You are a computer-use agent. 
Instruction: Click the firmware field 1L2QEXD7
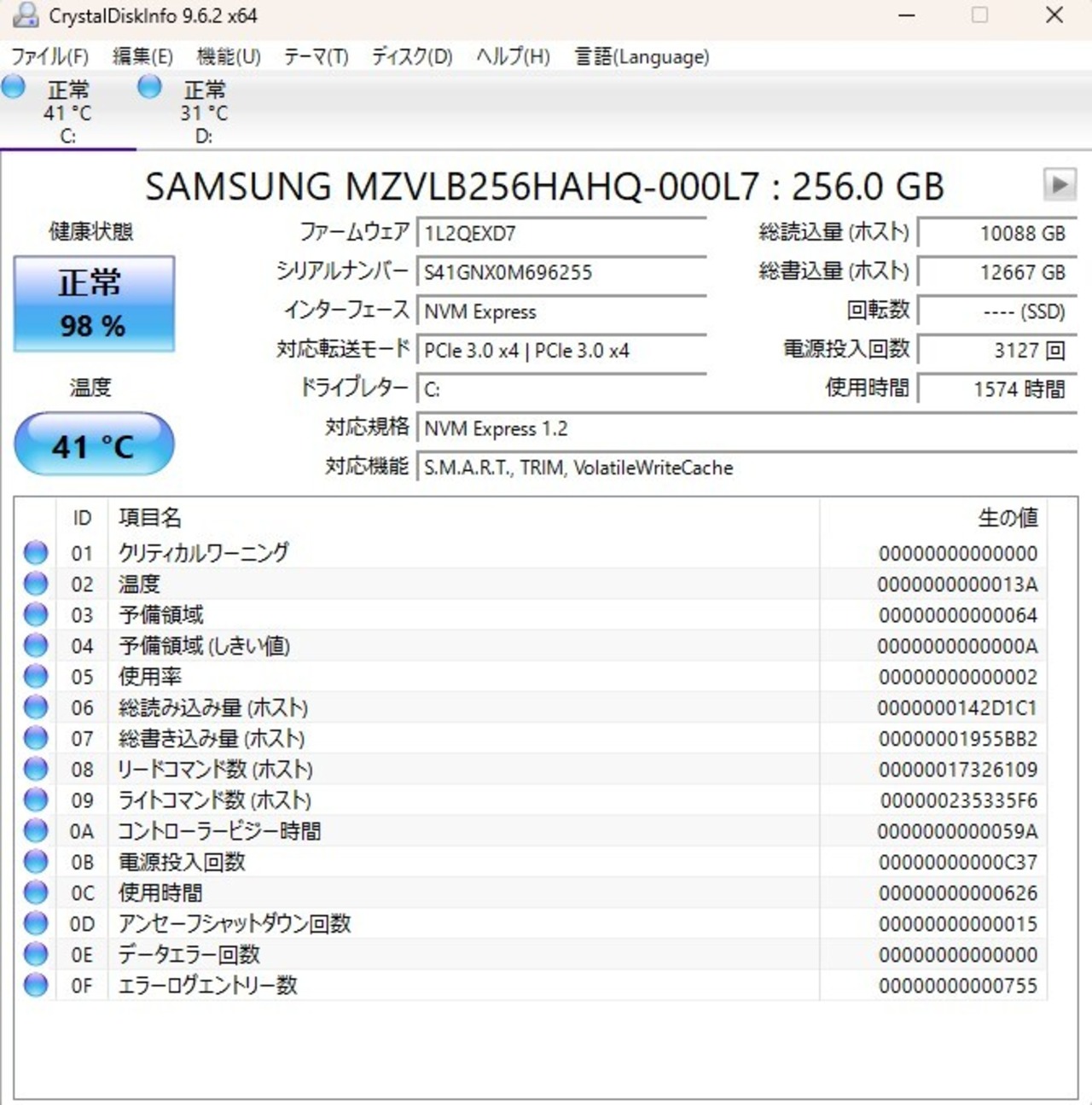click(561, 233)
